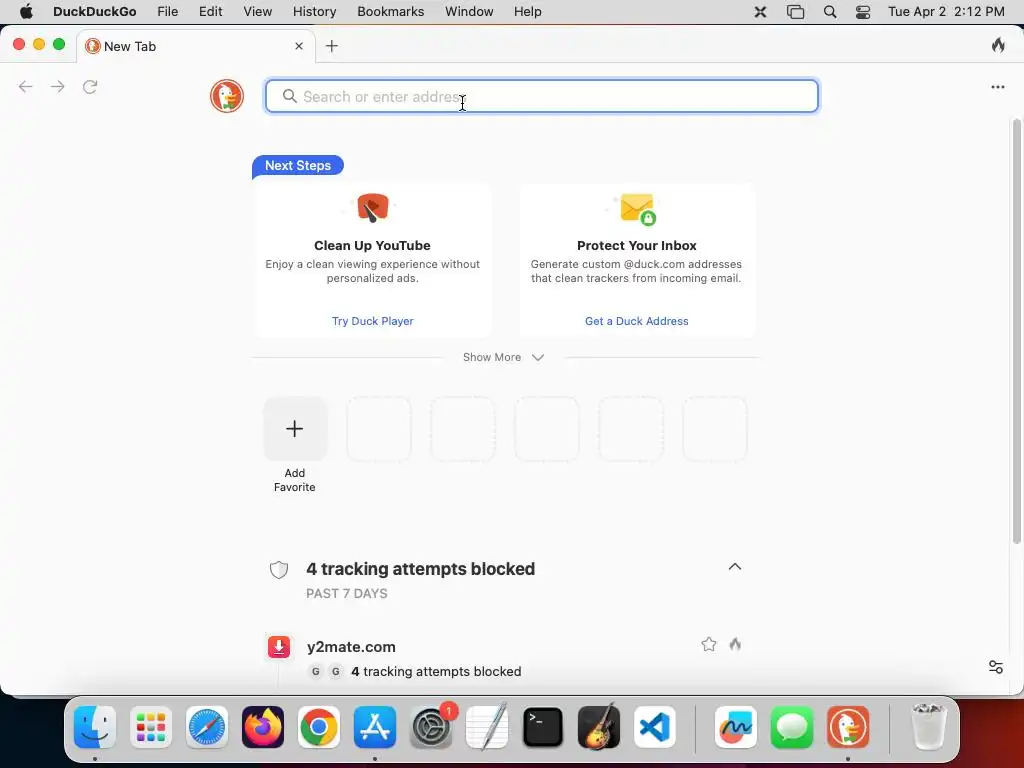The width and height of the screenshot is (1024, 768).
Task: Click Try Duck Player link
Action: [x=372, y=321]
